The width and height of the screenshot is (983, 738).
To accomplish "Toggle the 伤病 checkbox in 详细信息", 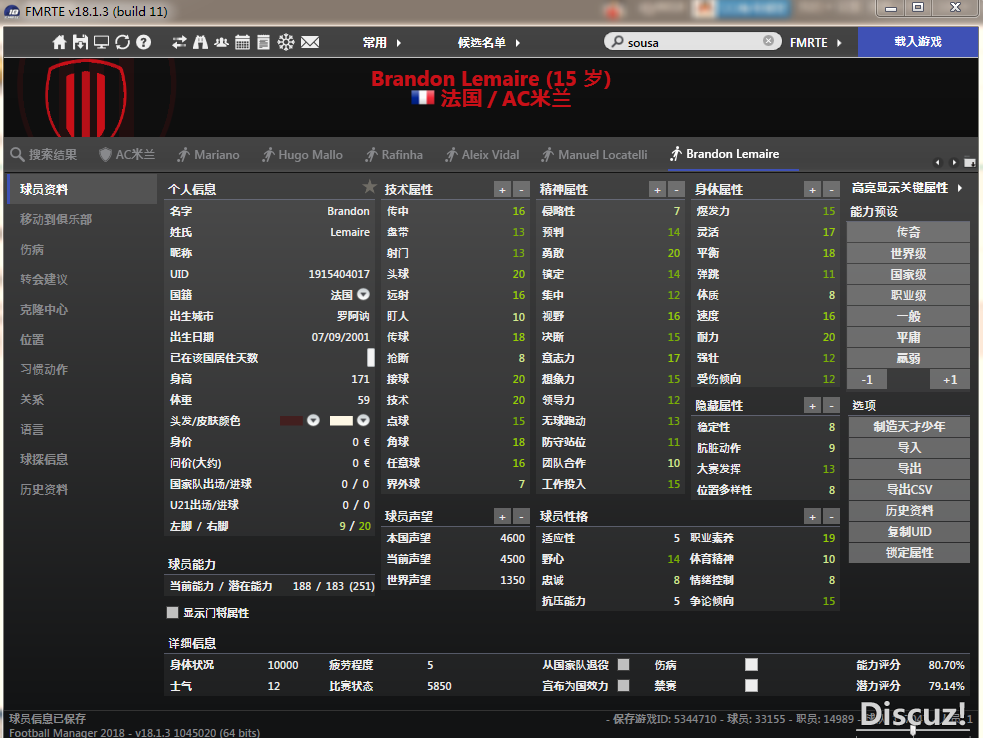I will pyautogui.click(x=752, y=665).
